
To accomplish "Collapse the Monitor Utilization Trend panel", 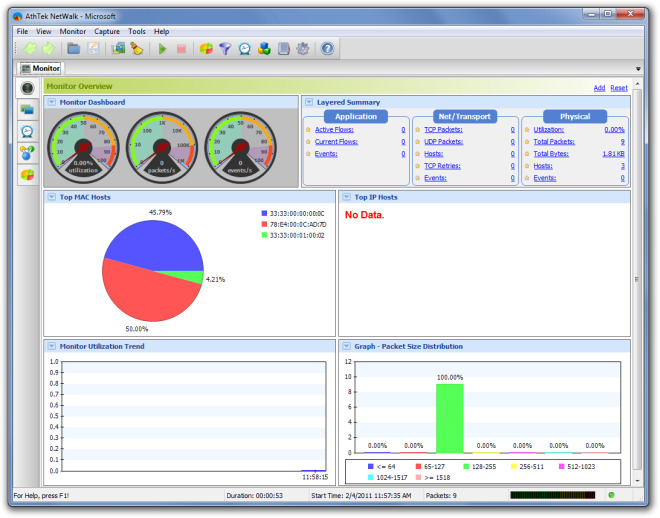I will click(x=52, y=346).
